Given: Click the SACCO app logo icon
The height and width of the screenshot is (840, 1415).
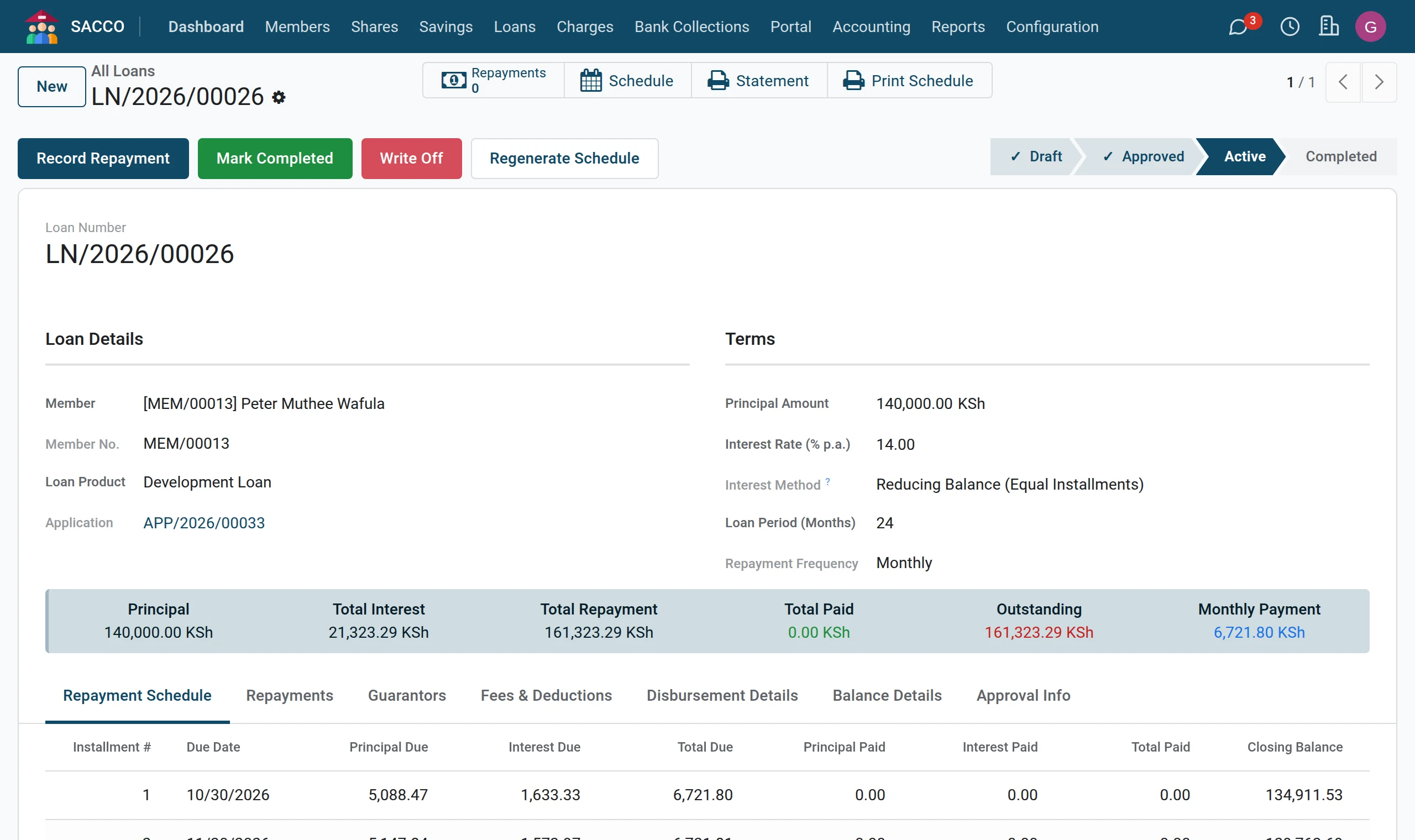Looking at the screenshot, I should (41, 26).
